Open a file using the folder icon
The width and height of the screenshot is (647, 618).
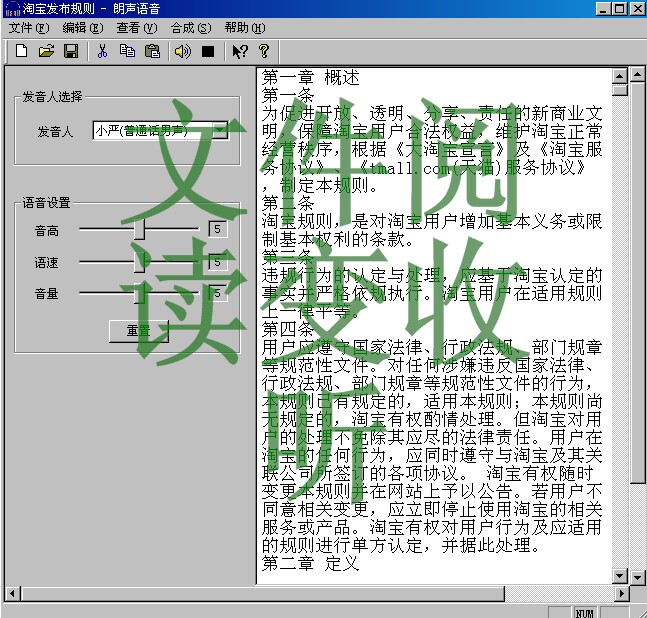click(46, 51)
